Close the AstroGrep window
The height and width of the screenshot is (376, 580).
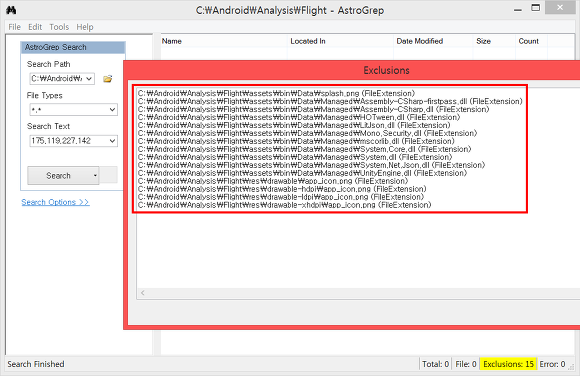[560, 7]
